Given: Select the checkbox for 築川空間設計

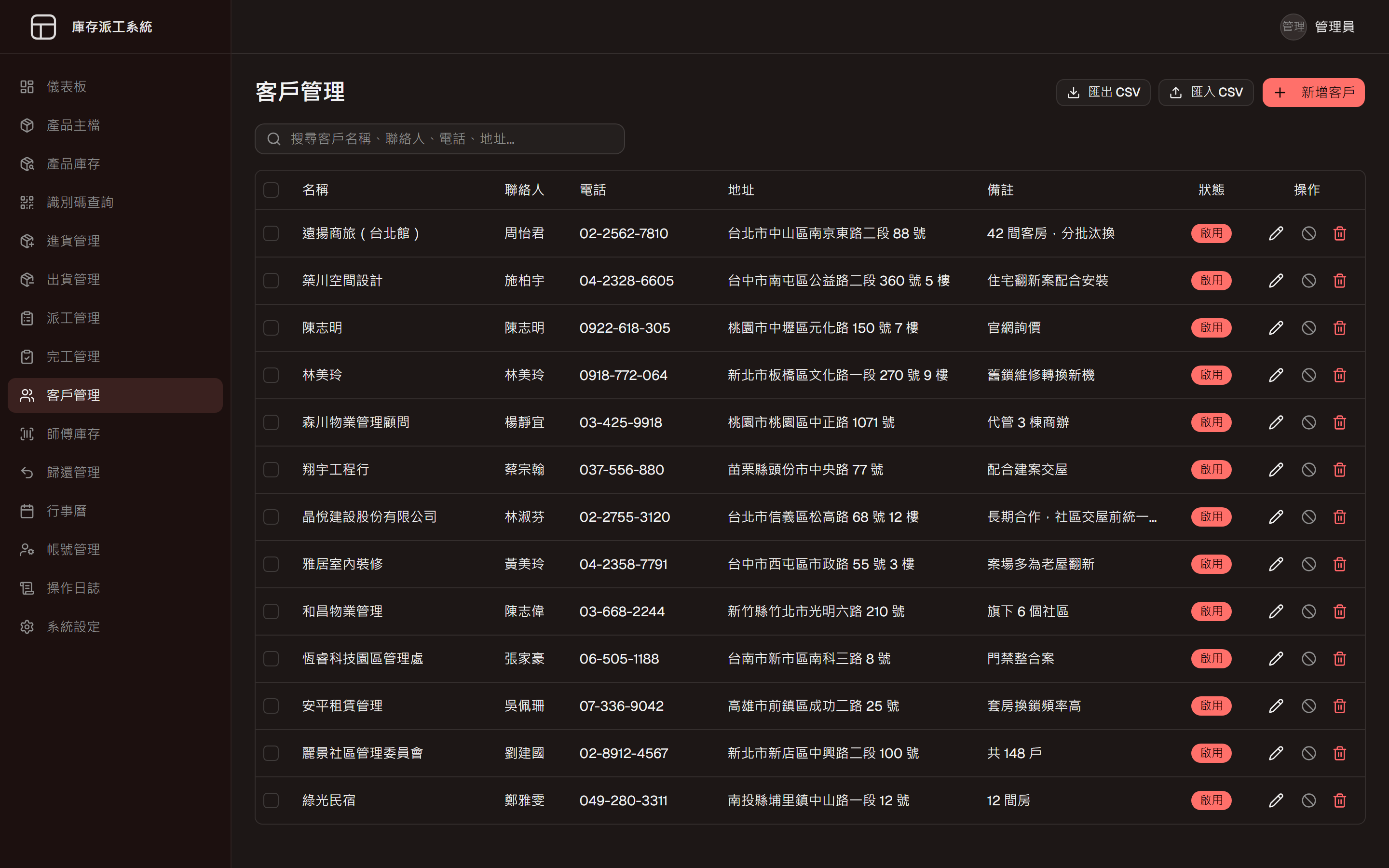Looking at the screenshot, I should coord(271,281).
